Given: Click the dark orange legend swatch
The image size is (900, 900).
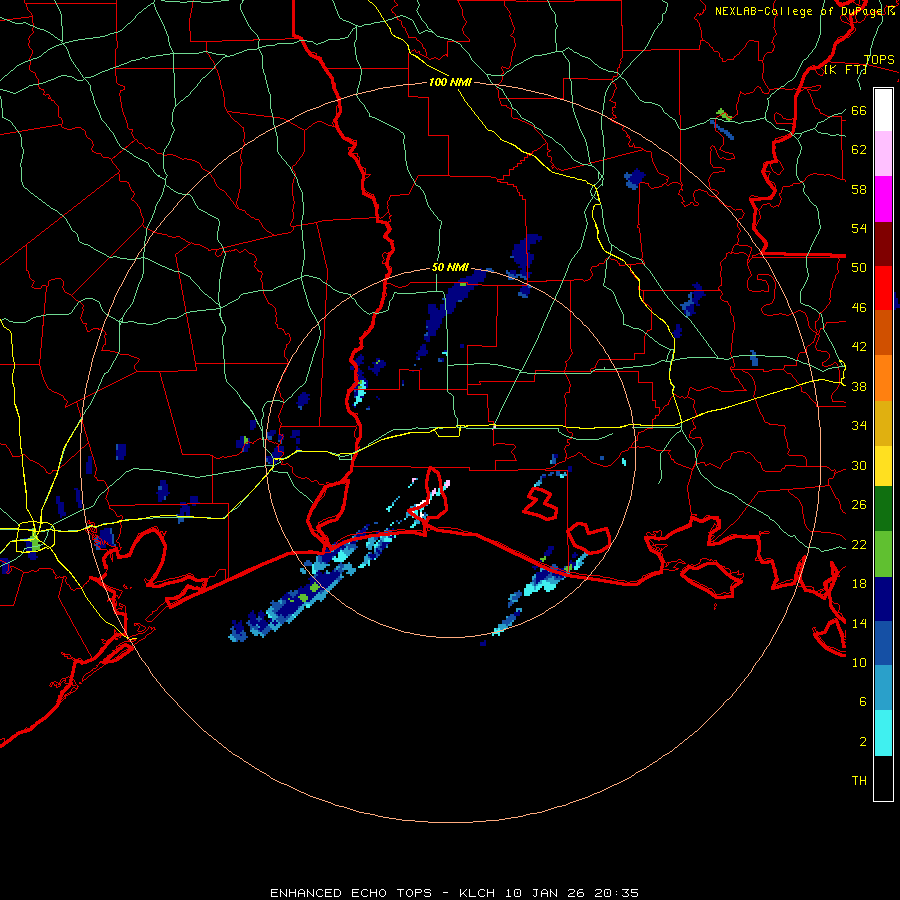Looking at the screenshot, I should pos(883,332).
